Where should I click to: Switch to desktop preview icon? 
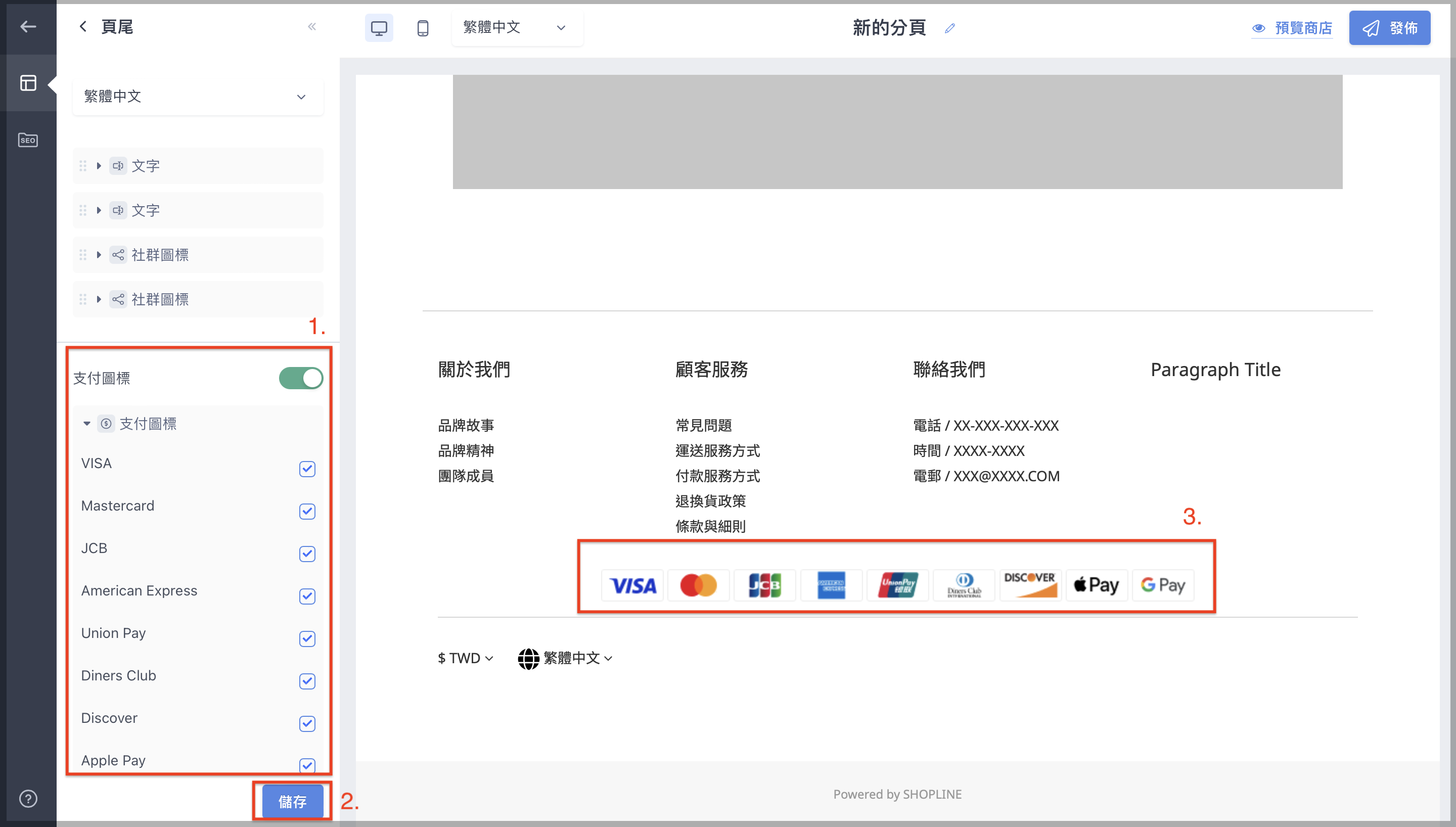click(379, 28)
